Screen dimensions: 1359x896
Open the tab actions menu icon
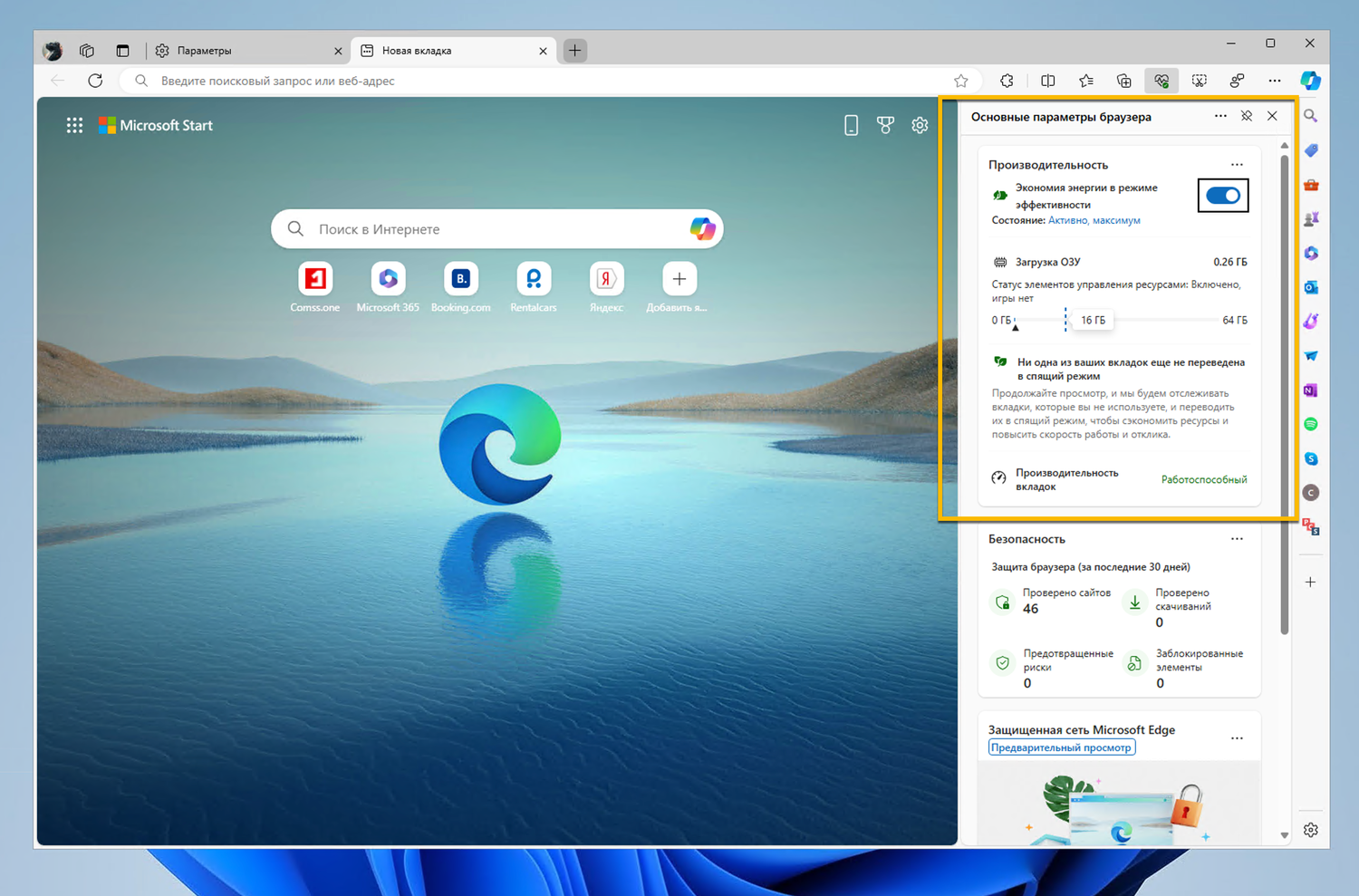pos(122,51)
